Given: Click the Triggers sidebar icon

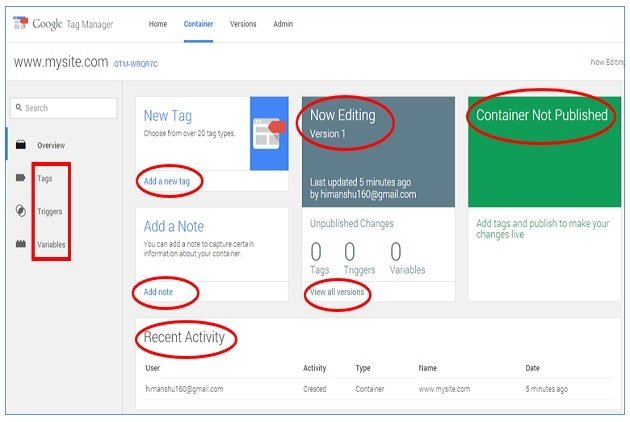Looking at the screenshot, I should pos(20,211).
